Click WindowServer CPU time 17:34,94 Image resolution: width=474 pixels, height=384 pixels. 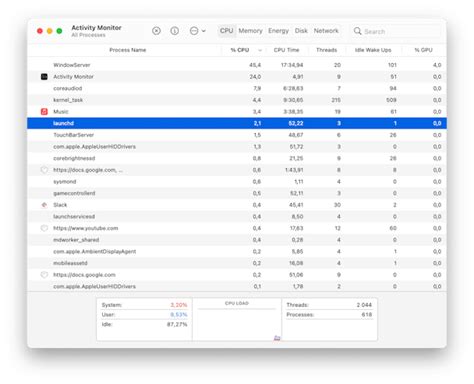click(292, 65)
